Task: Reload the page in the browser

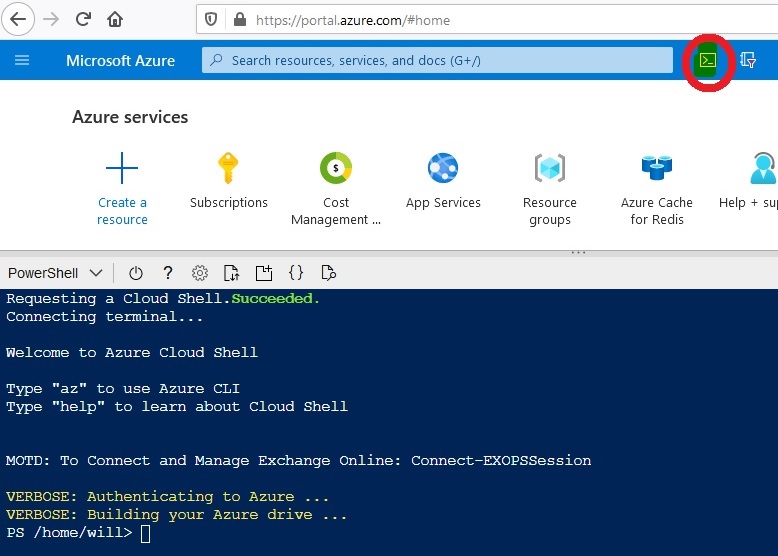Action: tap(83, 19)
